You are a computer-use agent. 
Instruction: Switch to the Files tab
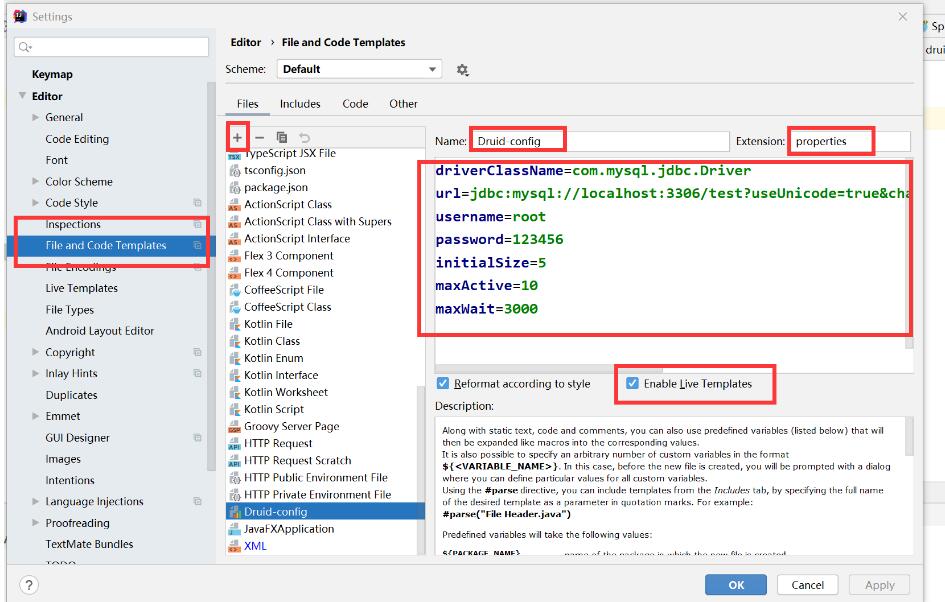coord(247,104)
